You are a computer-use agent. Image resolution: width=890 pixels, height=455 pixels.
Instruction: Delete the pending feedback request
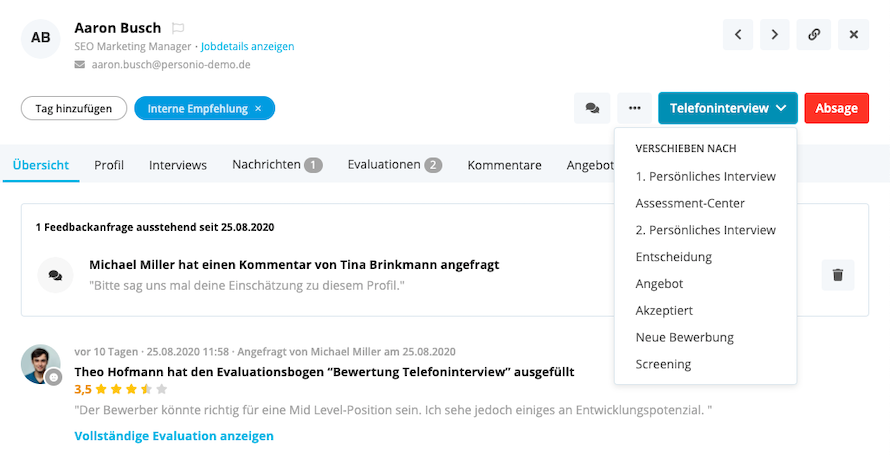838,275
